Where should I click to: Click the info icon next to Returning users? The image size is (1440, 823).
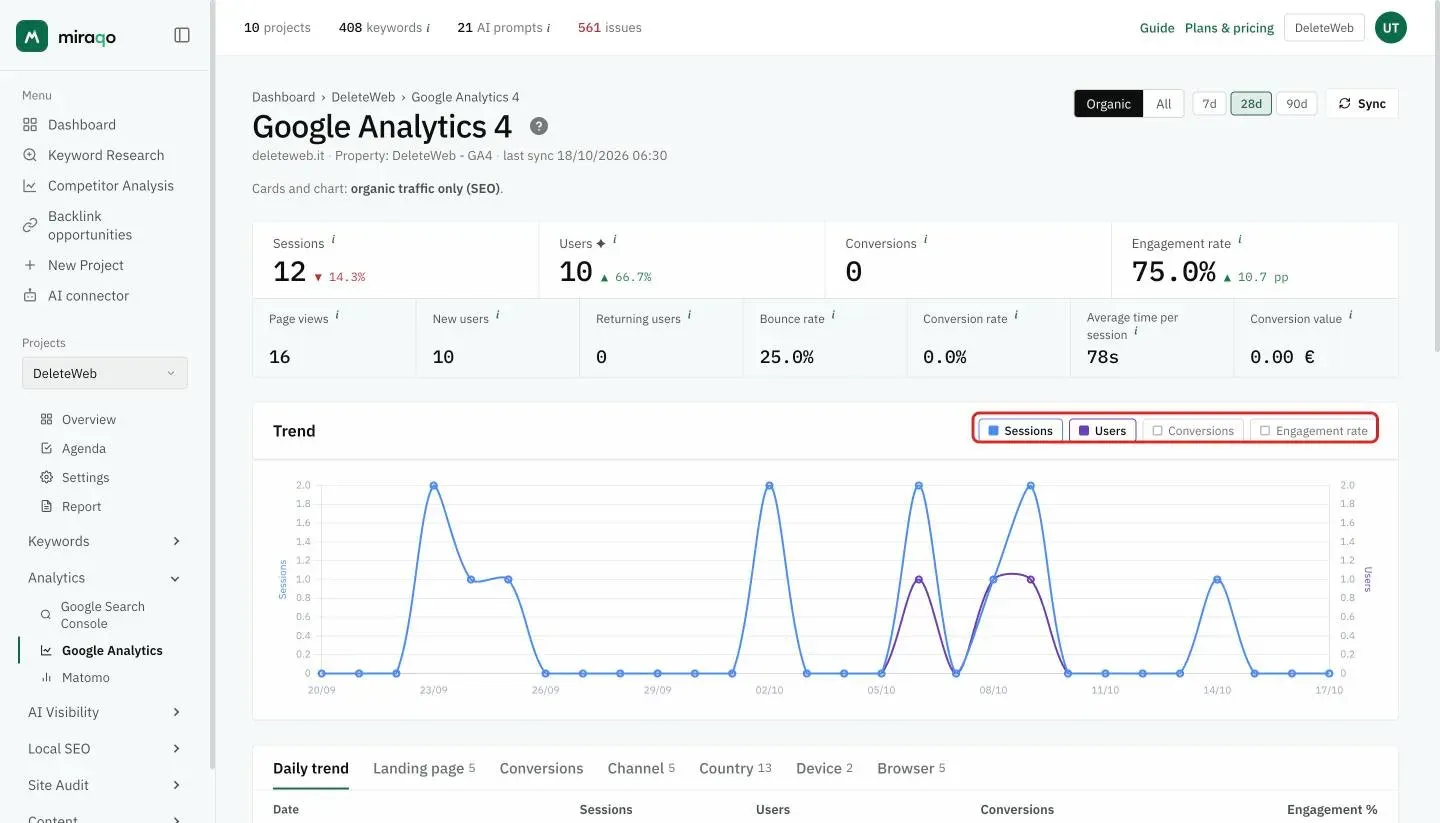pos(689,315)
